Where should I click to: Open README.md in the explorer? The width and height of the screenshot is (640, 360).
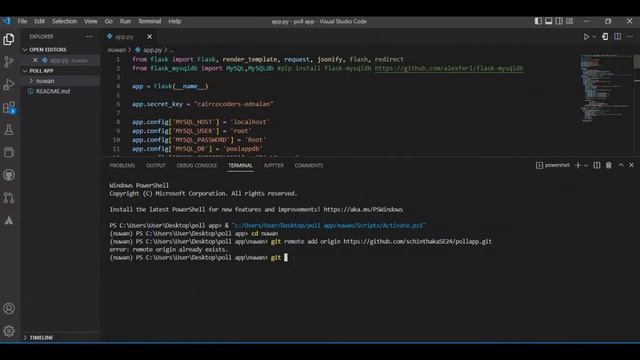click(x=53, y=91)
